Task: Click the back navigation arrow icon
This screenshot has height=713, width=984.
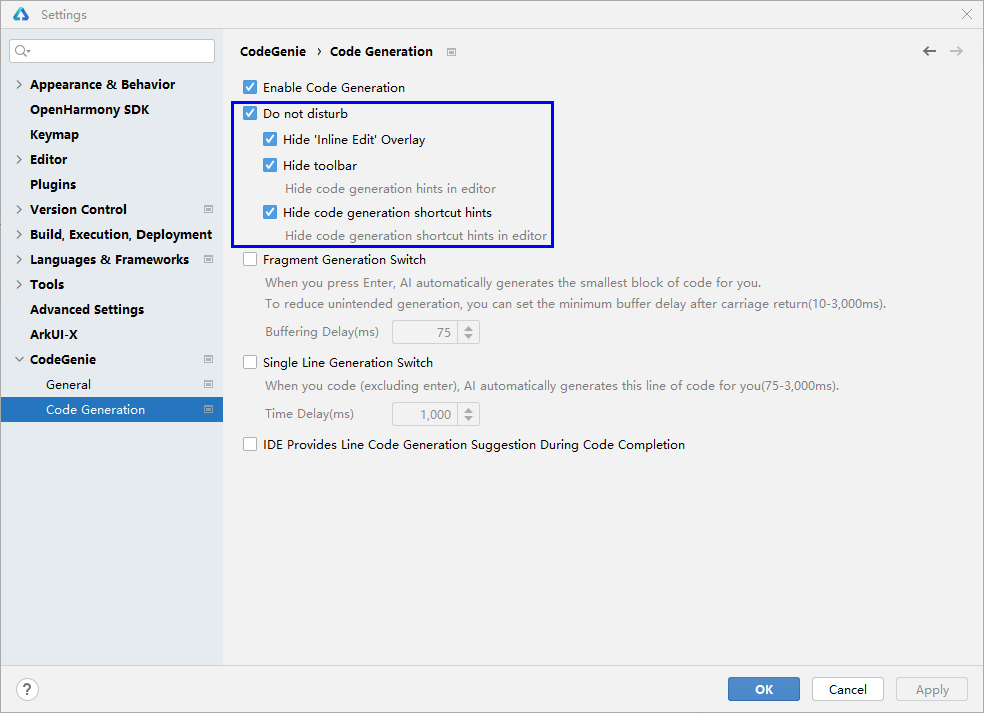Action: tap(929, 51)
